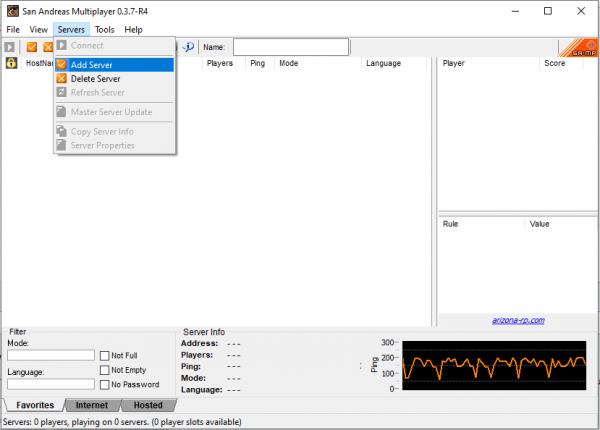Click the Connect play icon in toolbar
The width and height of the screenshot is (600, 430).
[x=11, y=47]
